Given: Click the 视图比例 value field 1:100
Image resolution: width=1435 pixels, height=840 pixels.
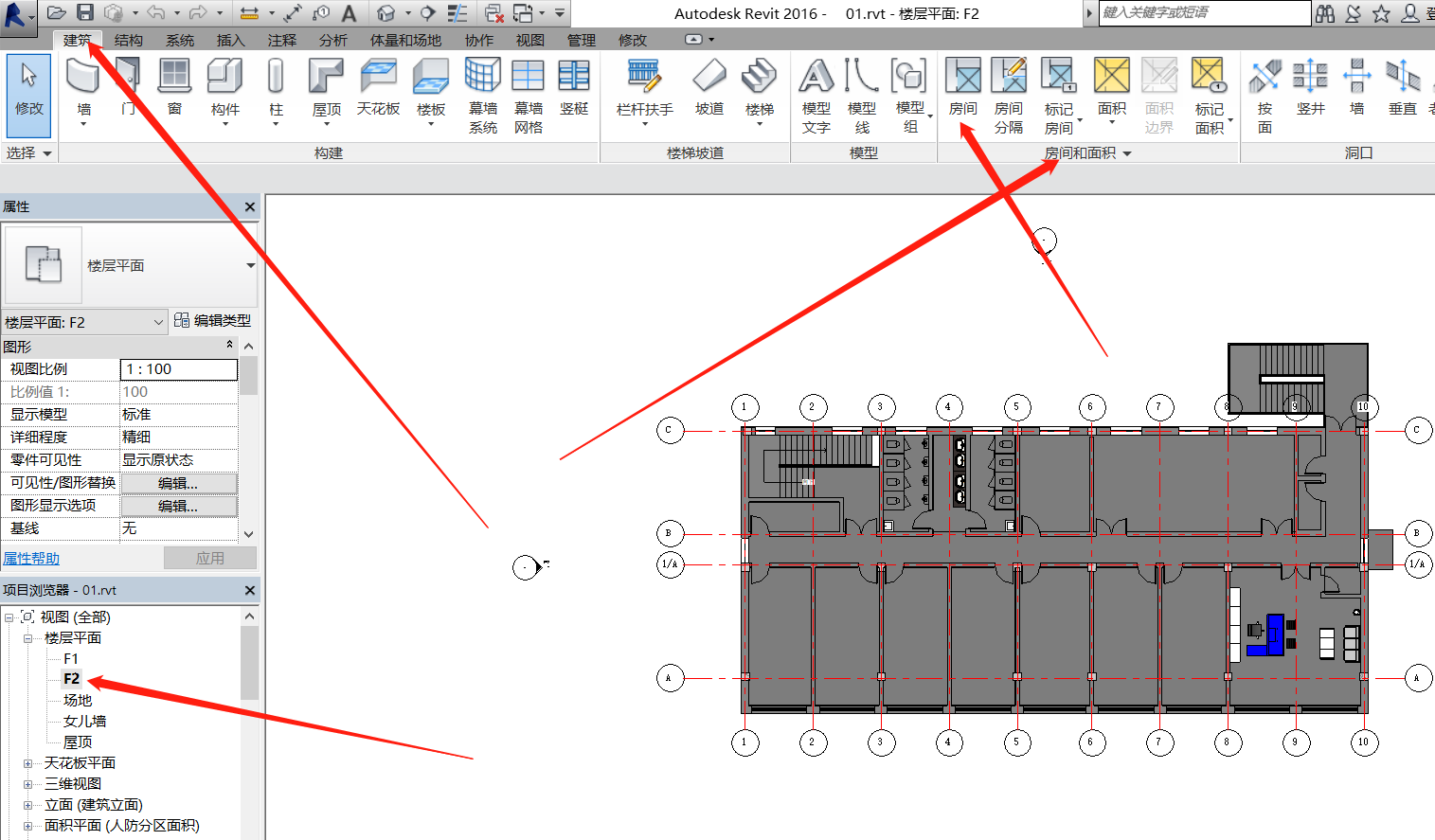Looking at the screenshot, I should coord(178,369).
